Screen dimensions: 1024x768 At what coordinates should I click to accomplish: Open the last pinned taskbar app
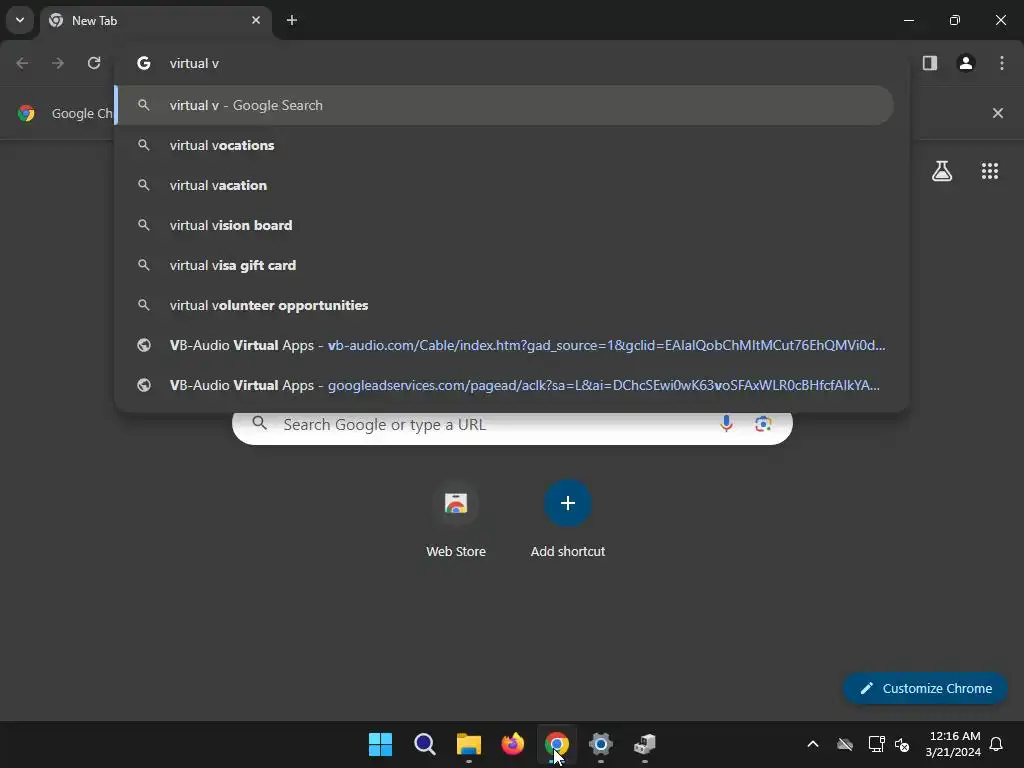click(645, 744)
